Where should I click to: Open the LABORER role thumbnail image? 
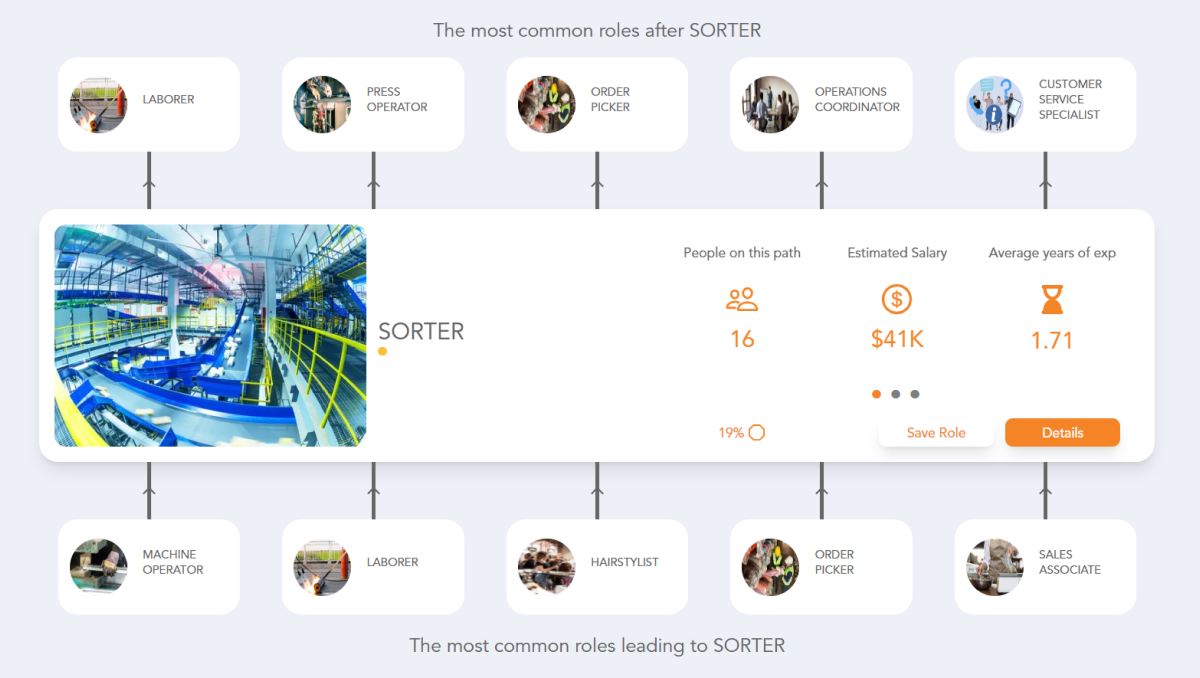(x=97, y=104)
